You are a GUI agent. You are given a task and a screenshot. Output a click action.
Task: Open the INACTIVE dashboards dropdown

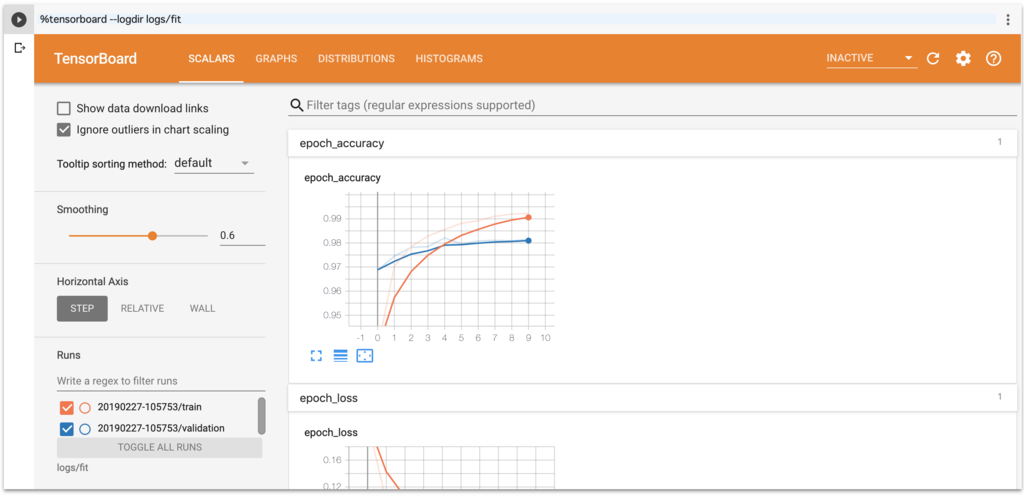(x=871, y=58)
